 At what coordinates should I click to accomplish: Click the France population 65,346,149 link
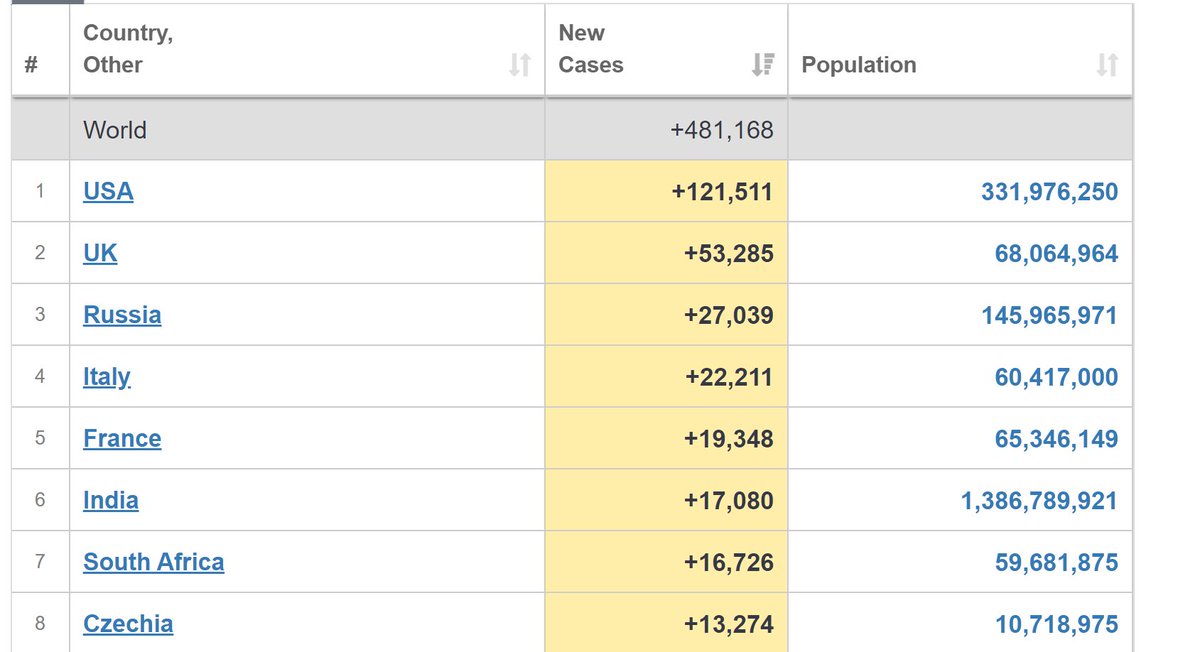coord(1056,439)
